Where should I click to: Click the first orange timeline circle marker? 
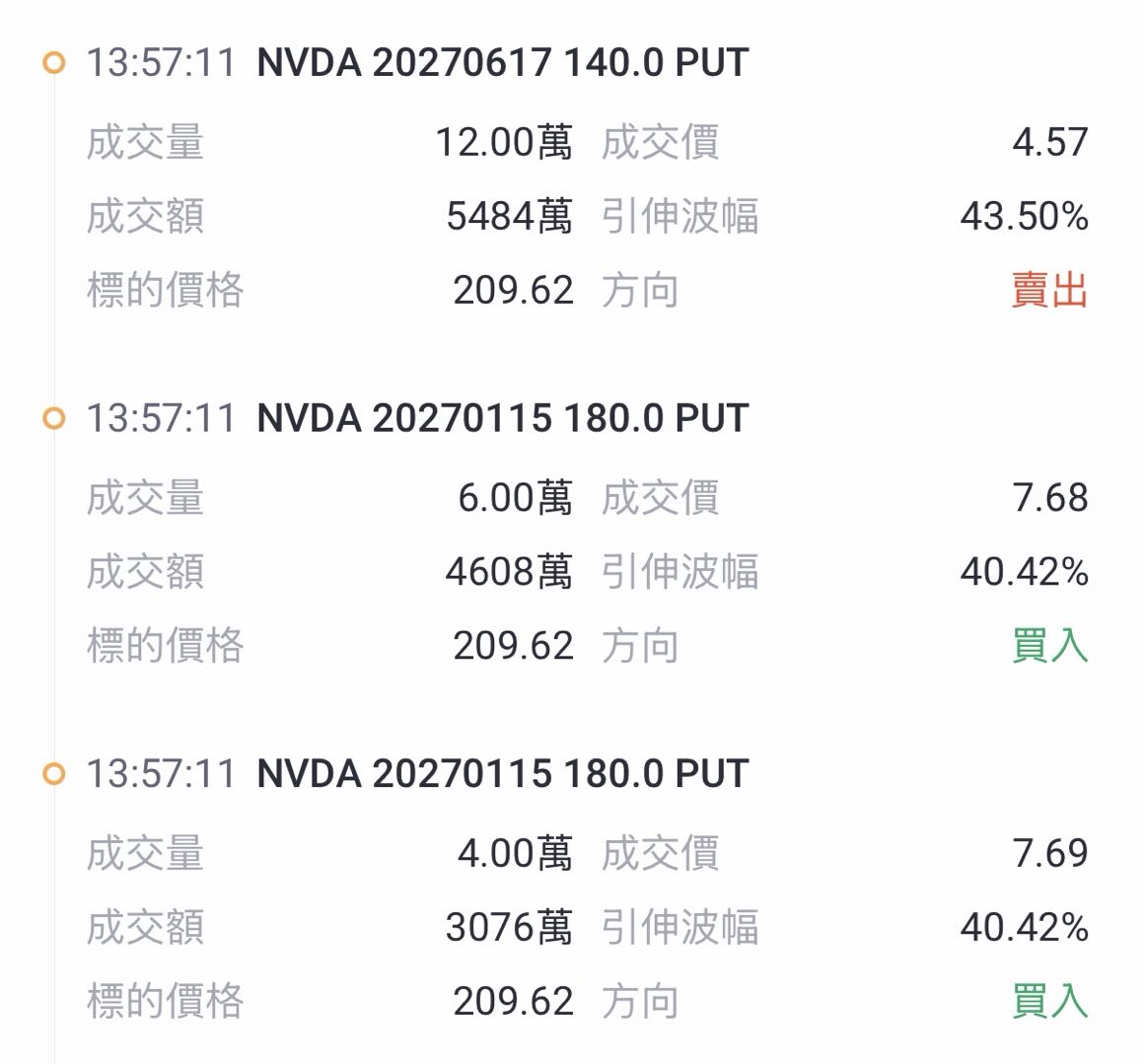(54, 63)
